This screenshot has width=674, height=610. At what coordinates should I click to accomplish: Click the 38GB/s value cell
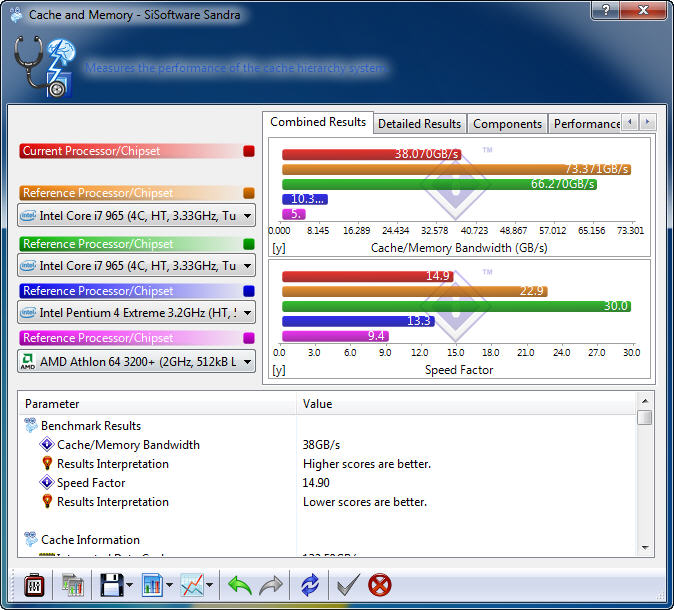(x=321, y=444)
